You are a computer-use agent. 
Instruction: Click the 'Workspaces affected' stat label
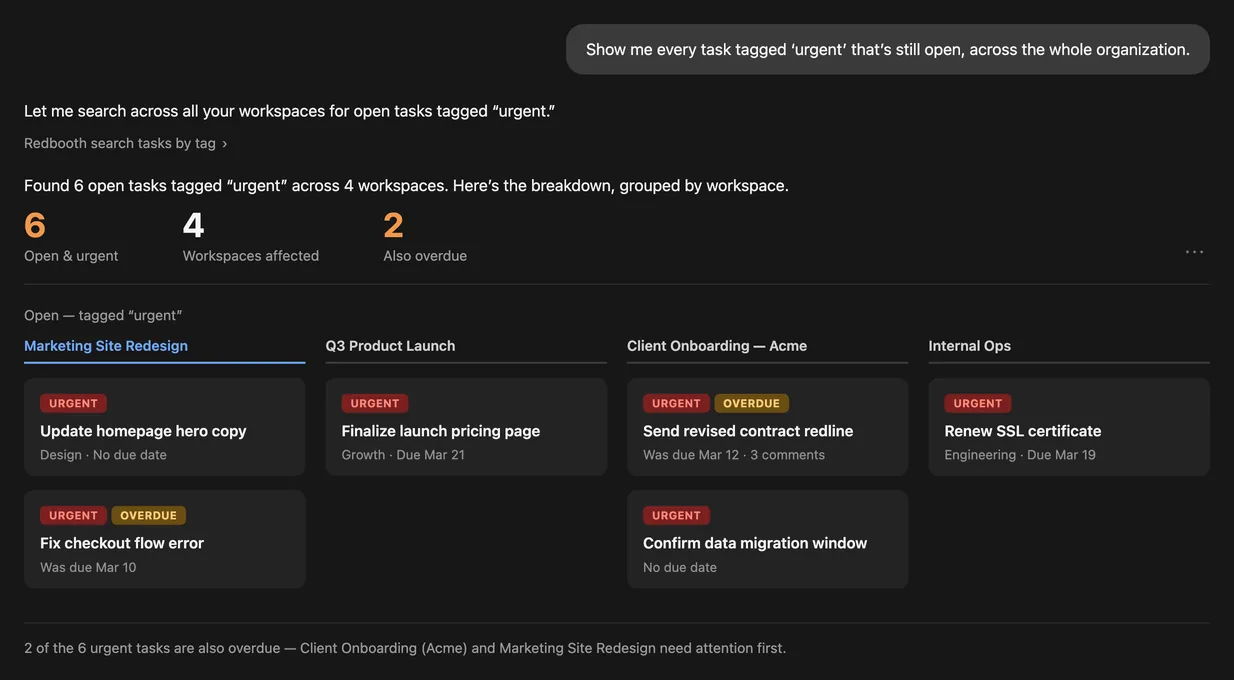(251, 256)
